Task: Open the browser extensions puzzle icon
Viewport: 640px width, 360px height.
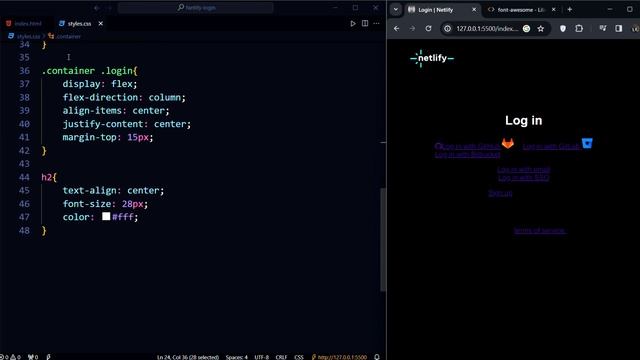Action: point(579,29)
